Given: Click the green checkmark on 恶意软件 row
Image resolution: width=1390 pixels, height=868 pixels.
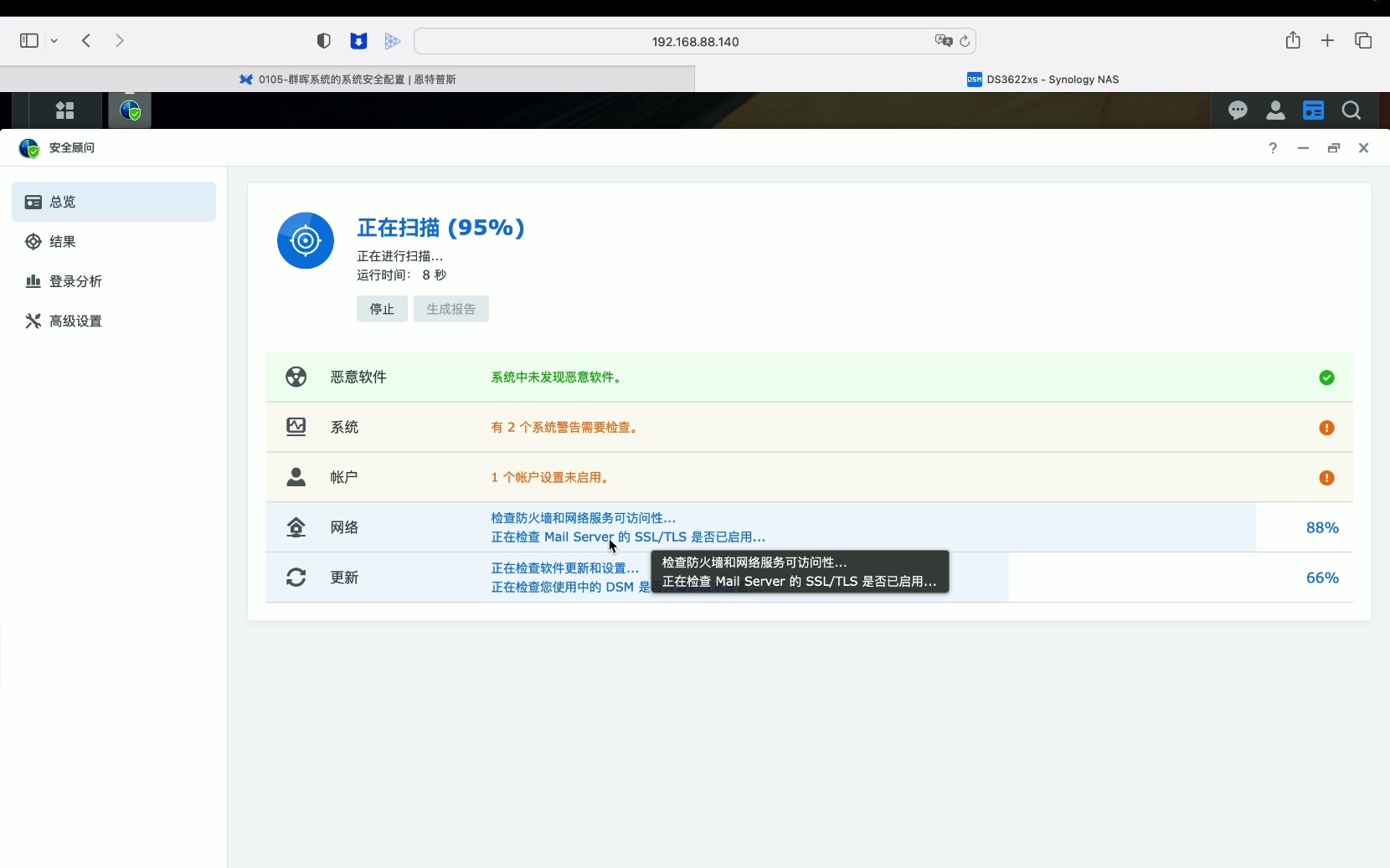Looking at the screenshot, I should (1327, 378).
